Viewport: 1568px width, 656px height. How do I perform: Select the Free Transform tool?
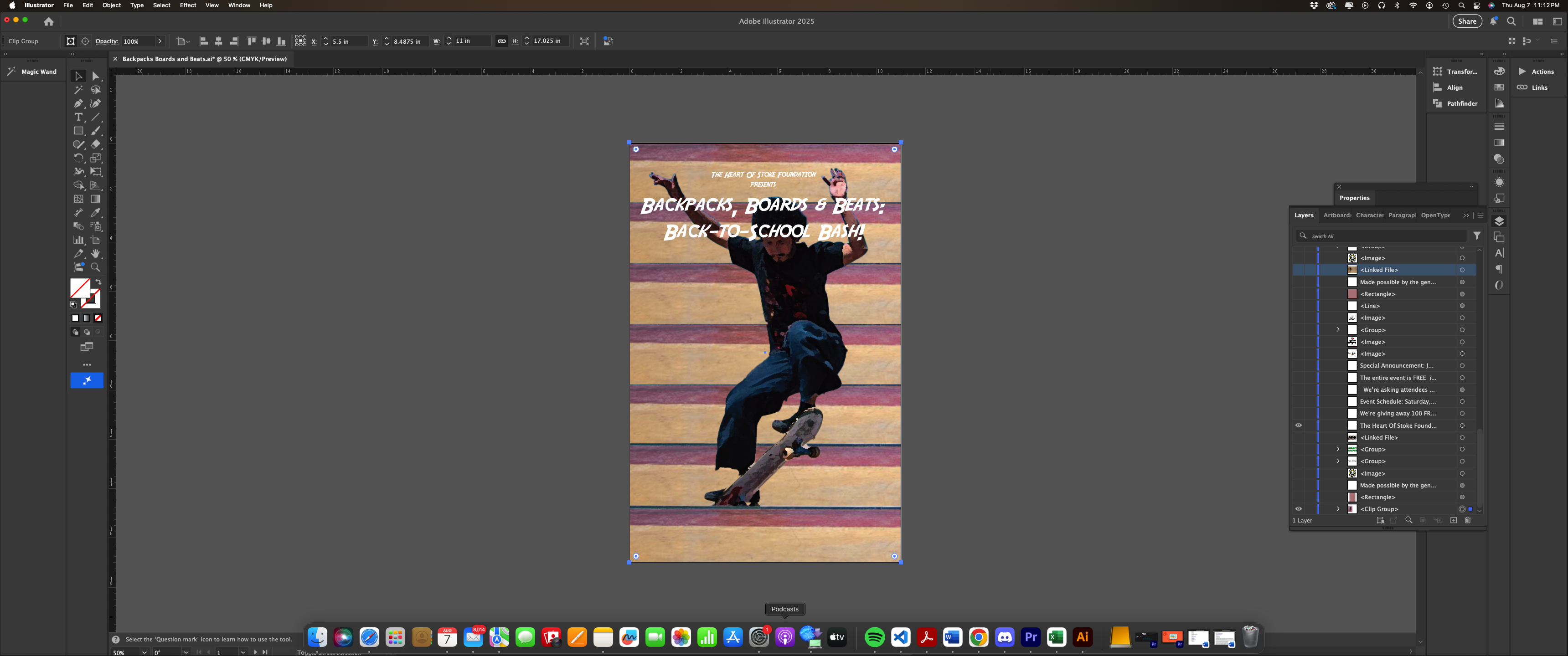[x=96, y=172]
